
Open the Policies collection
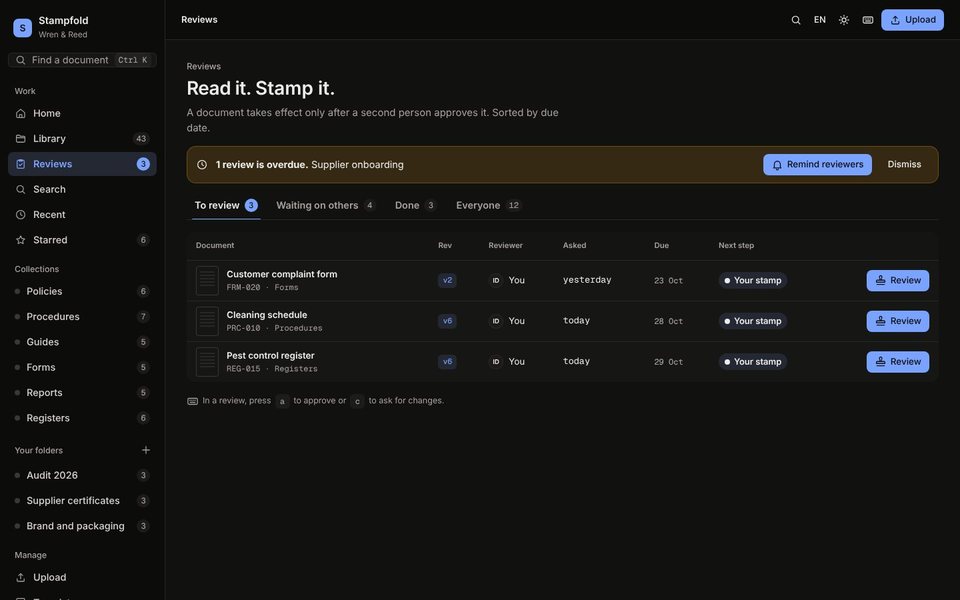pyautogui.click(x=82, y=291)
